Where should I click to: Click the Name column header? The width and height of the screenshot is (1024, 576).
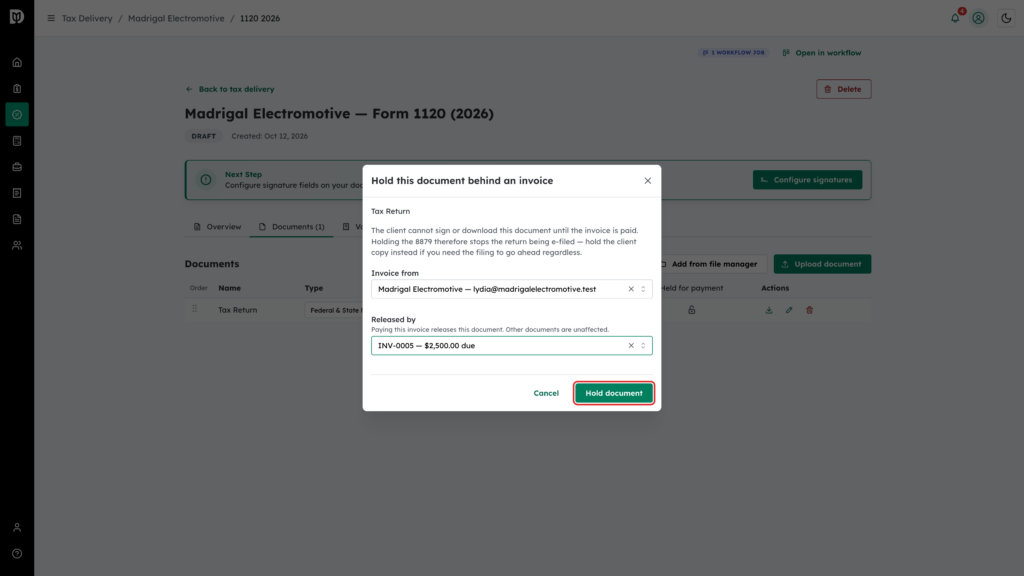229,288
